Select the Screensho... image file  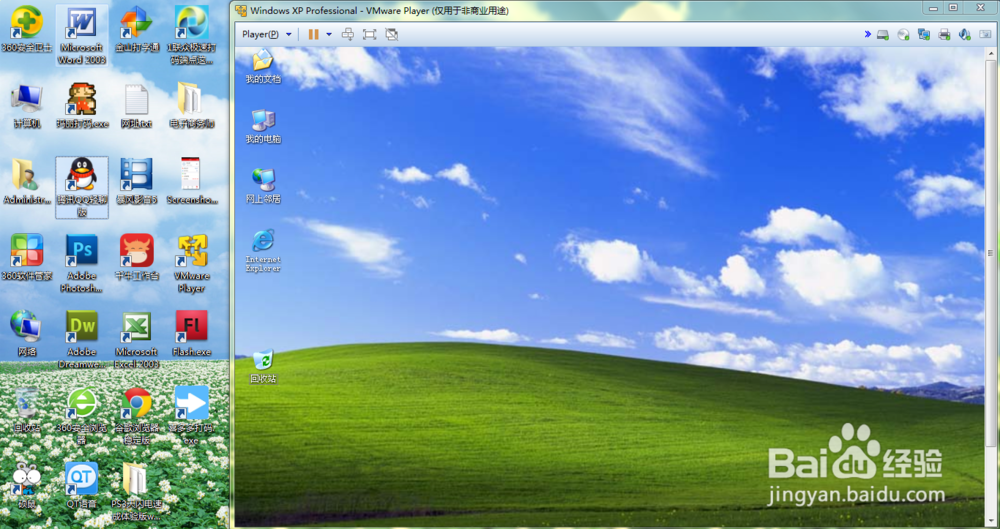click(191, 182)
